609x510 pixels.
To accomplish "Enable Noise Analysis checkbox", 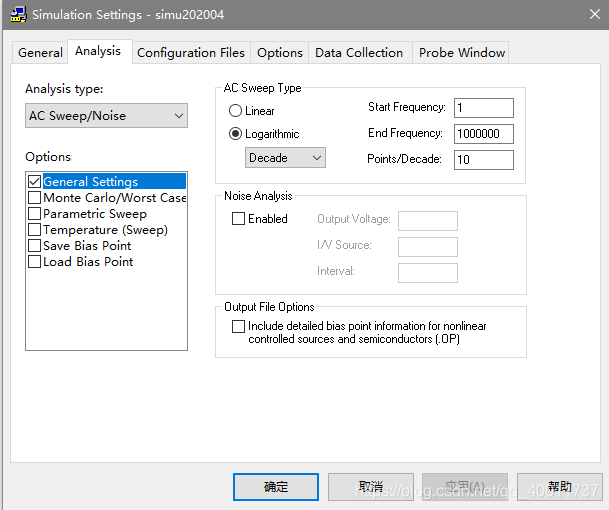I will 238,218.
